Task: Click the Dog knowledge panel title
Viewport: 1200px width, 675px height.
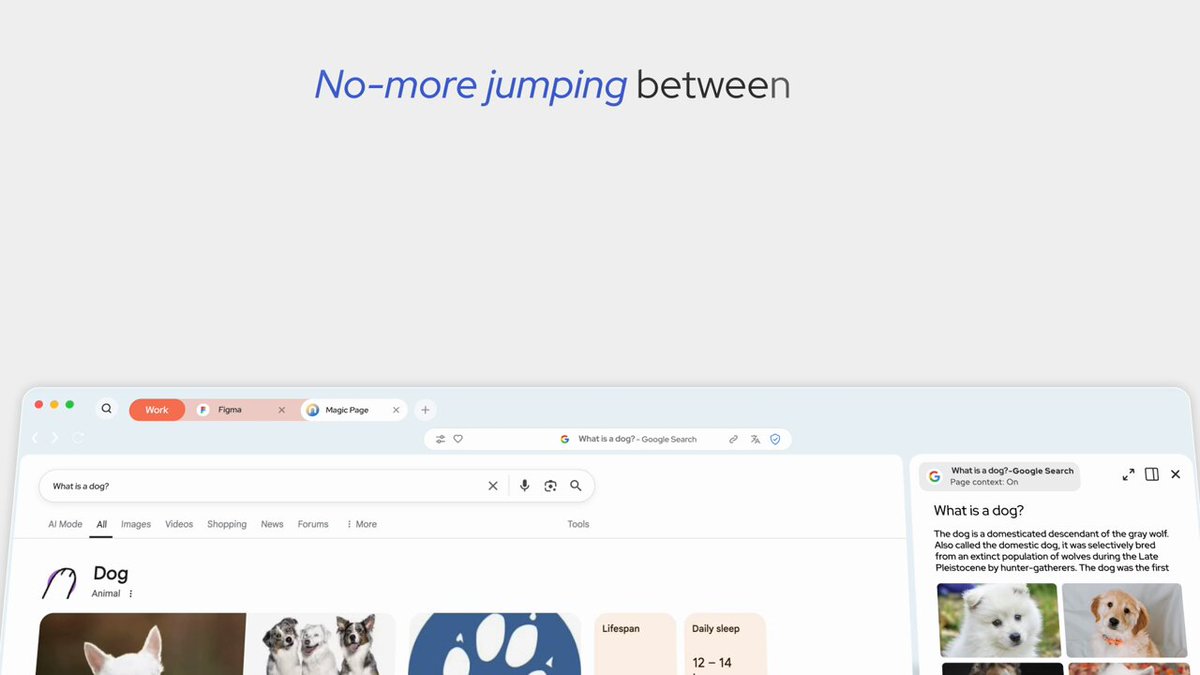Action: 110,574
